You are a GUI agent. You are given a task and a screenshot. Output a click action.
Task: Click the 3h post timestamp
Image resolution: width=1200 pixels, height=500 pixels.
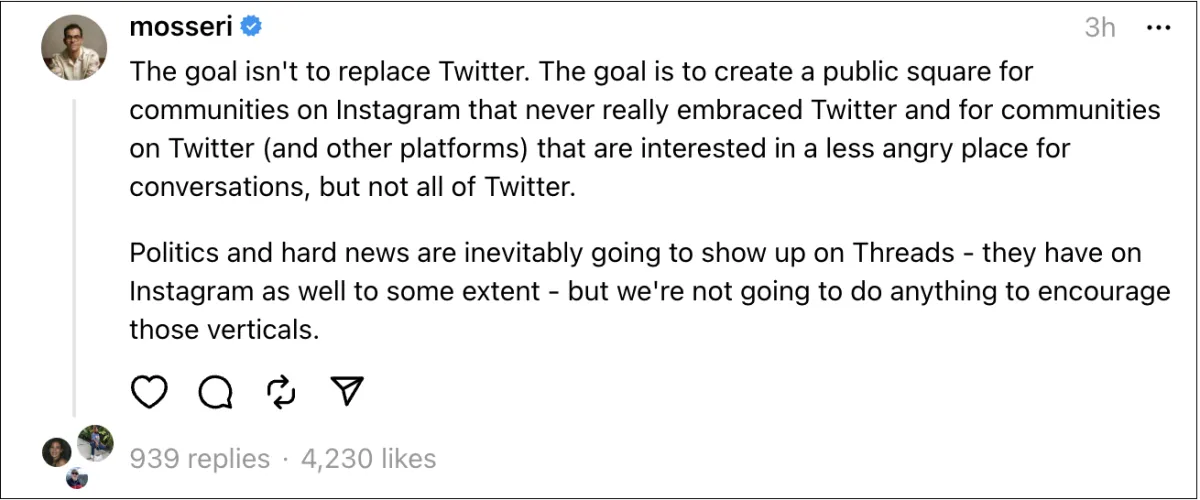pyautogui.click(x=1099, y=28)
